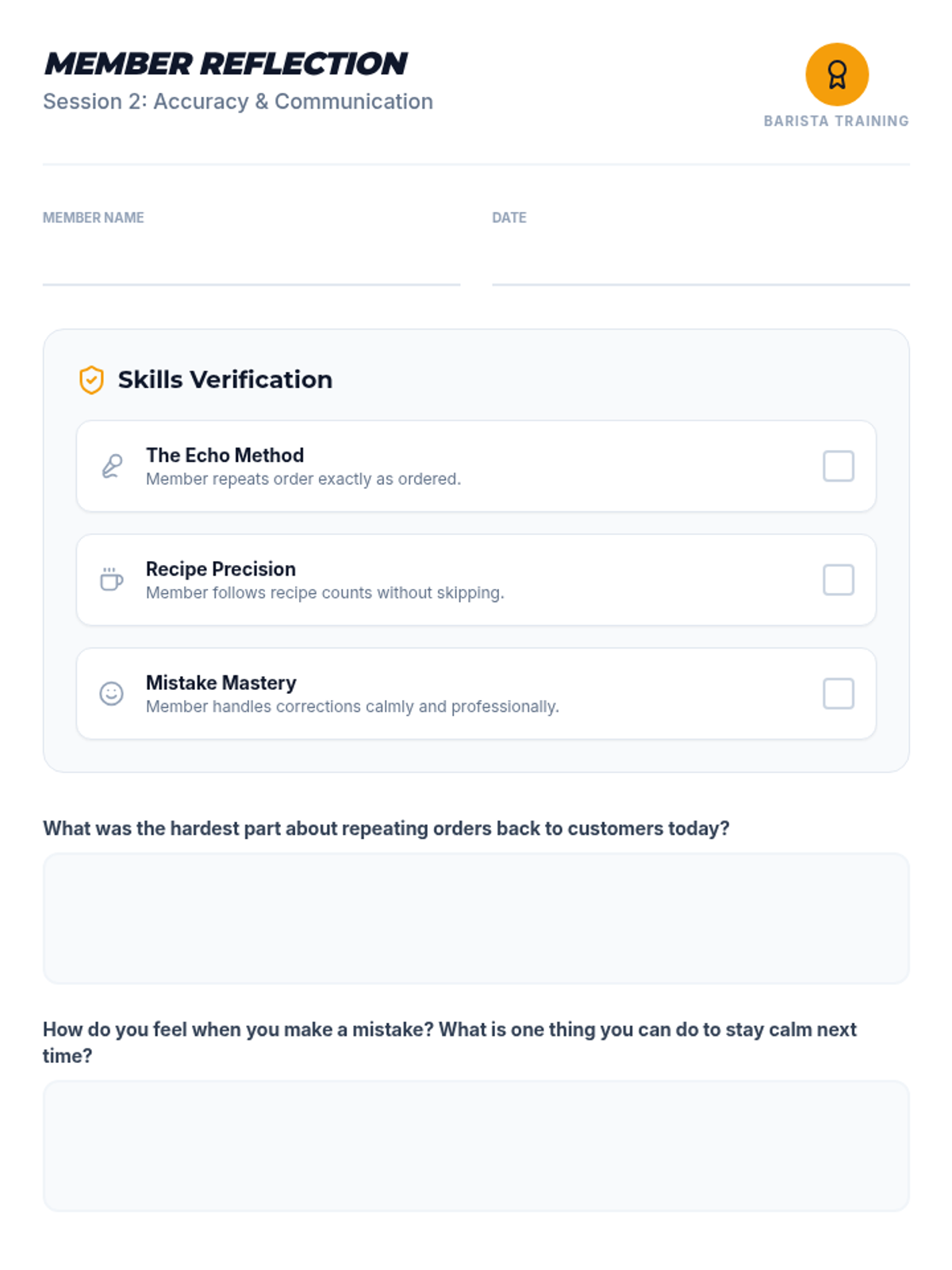Click the coffee cup icon for Recipe Precision

(x=111, y=579)
